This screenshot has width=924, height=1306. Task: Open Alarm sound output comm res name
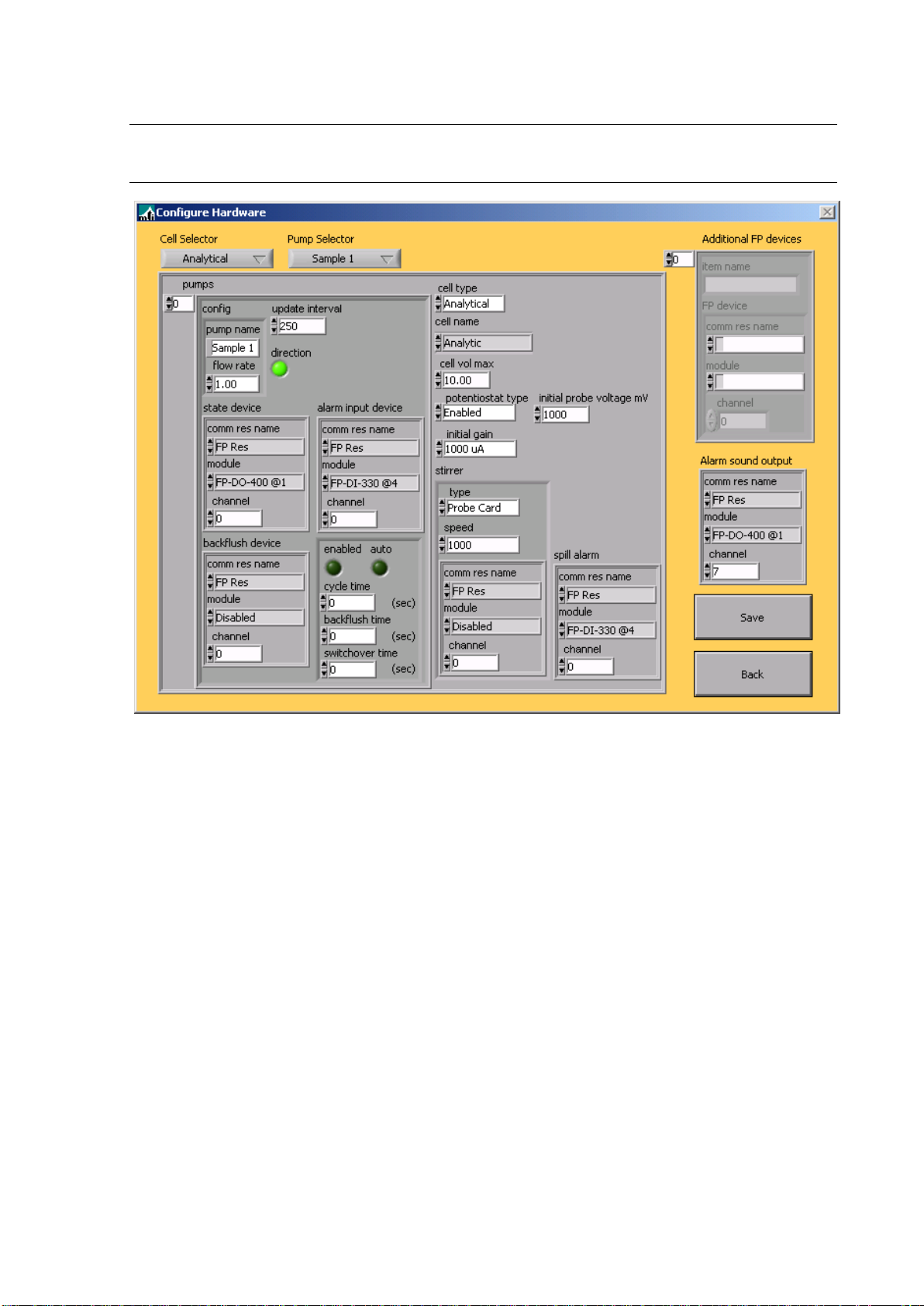(x=756, y=500)
